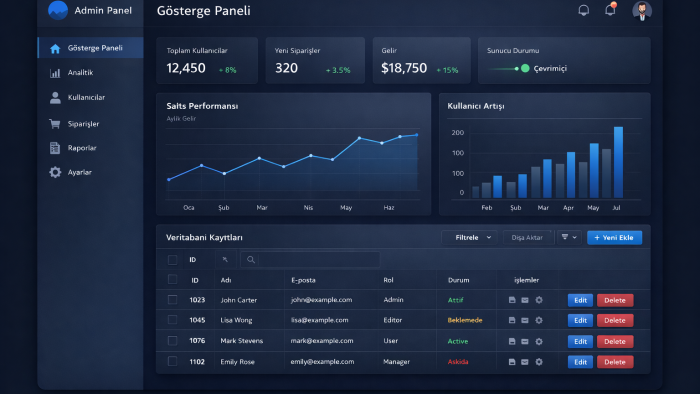Expand the filter icon dropdown next to Dışa Aktar

point(569,237)
